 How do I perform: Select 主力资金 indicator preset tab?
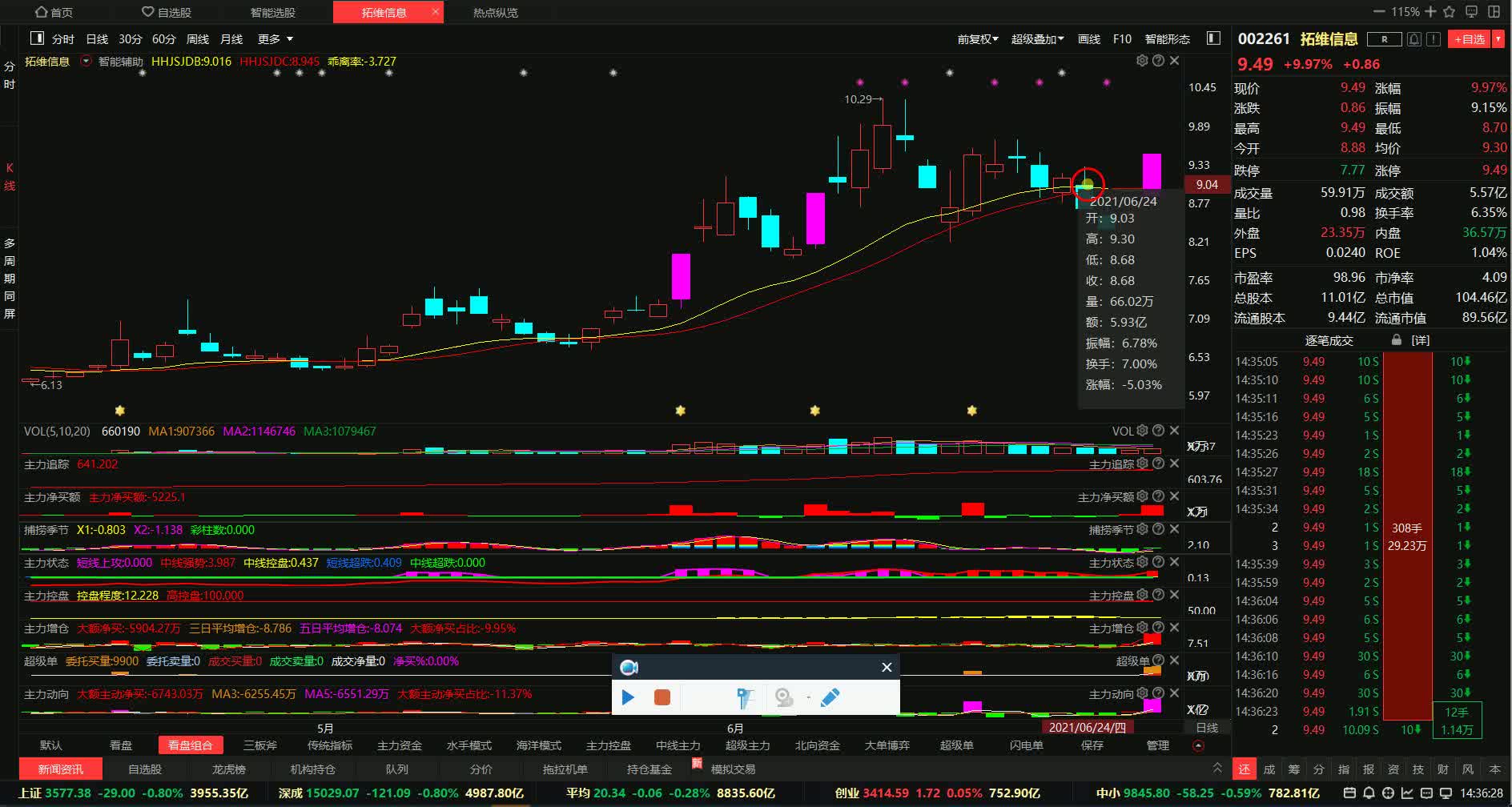(x=400, y=745)
